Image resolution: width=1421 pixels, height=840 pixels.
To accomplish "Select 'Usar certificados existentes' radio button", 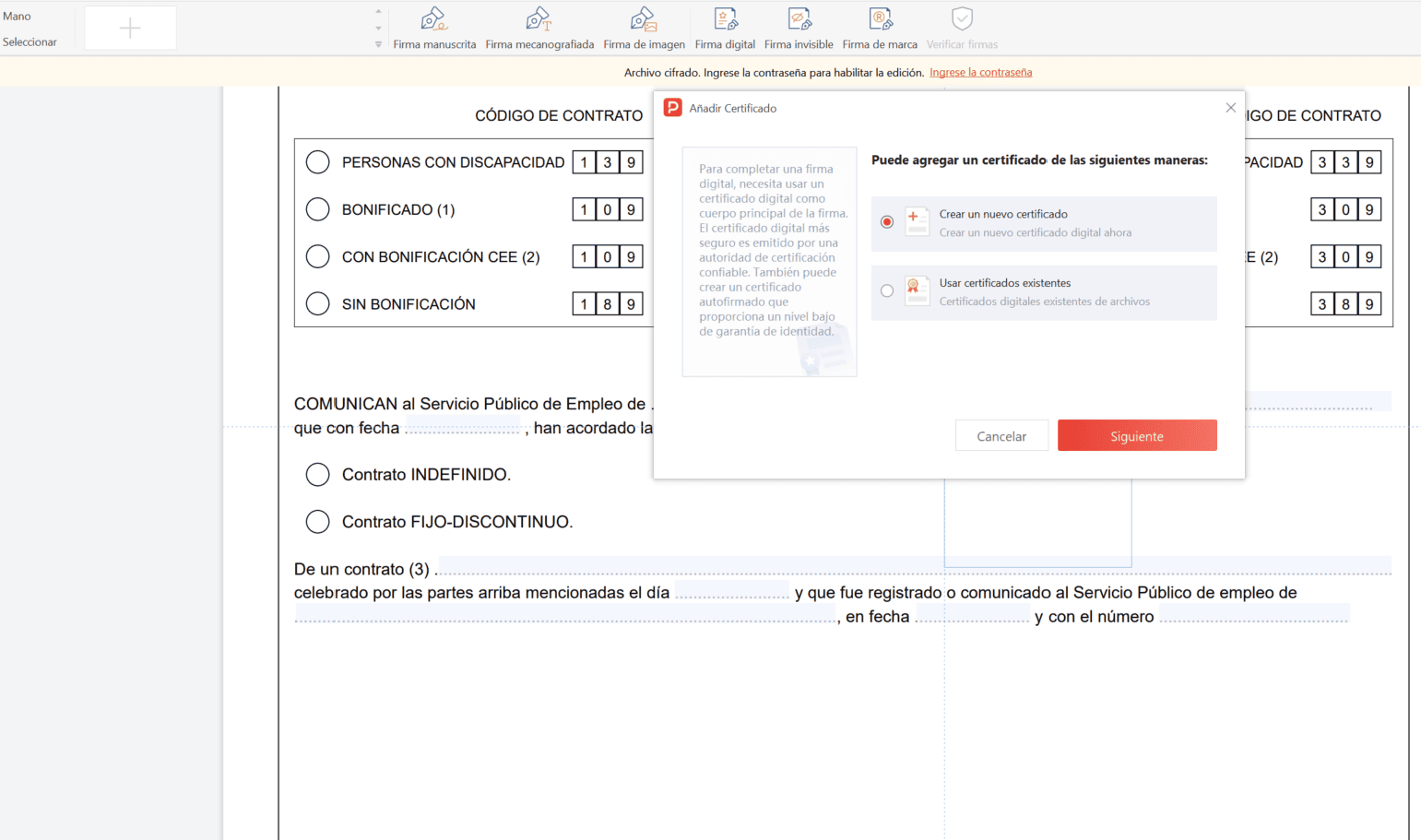I will tap(887, 291).
